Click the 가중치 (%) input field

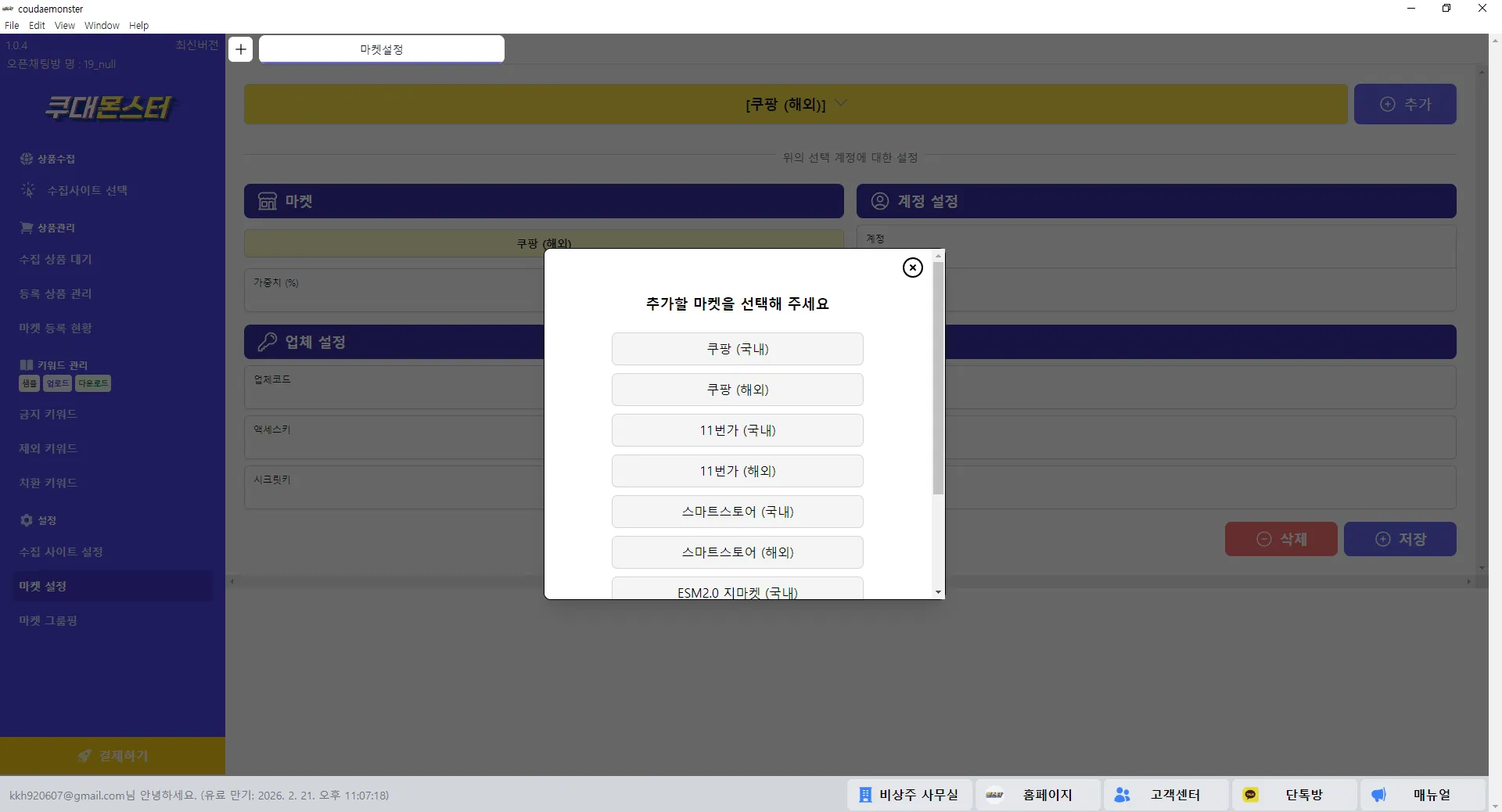click(394, 289)
